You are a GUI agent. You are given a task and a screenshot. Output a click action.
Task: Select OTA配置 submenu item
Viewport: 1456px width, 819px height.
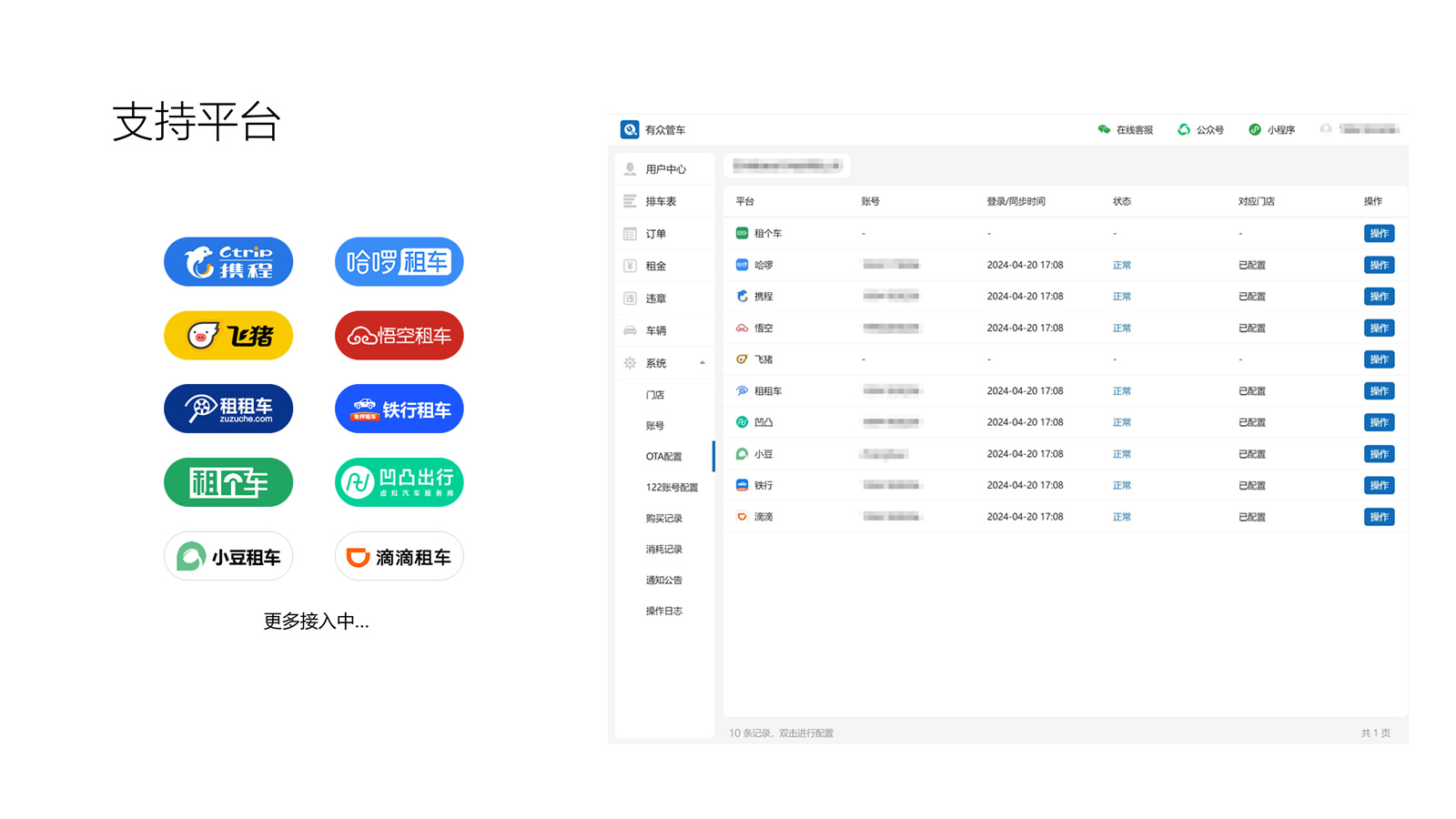tap(663, 457)
